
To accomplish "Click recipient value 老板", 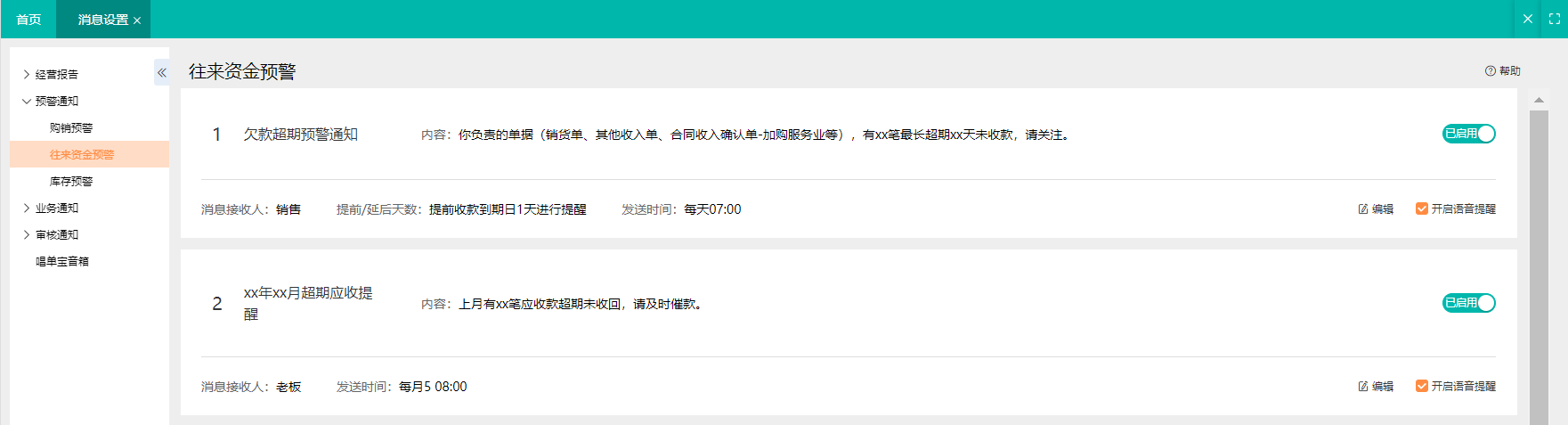I will (x=288, y=387).
